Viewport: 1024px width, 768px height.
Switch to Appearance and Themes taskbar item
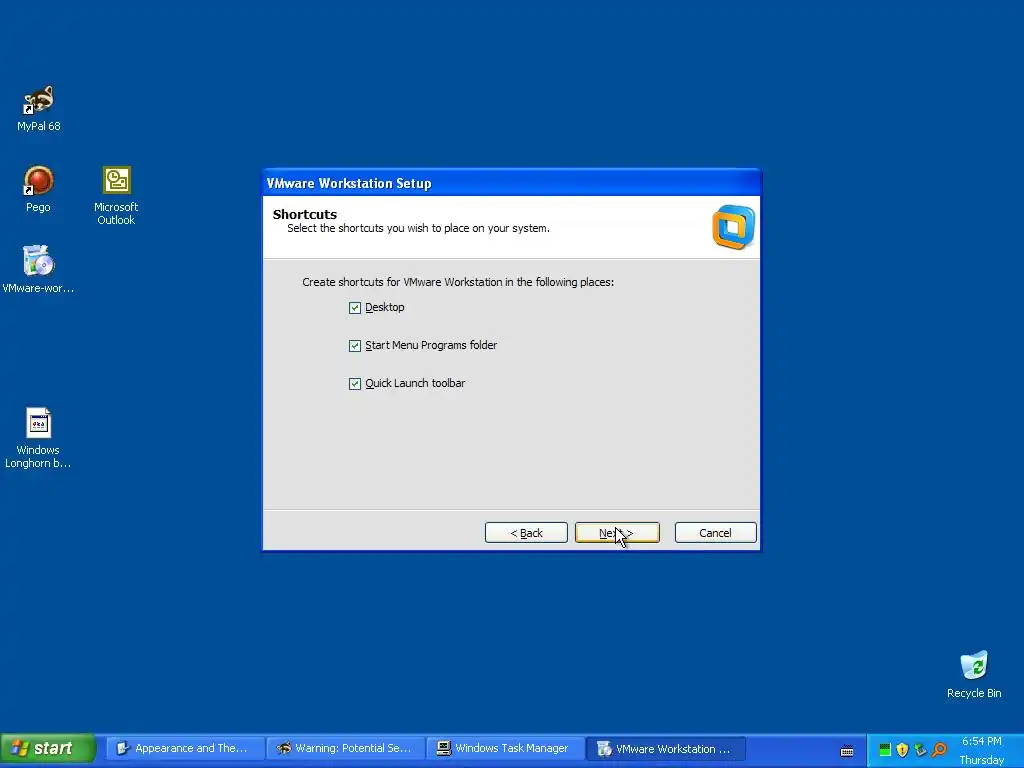coord(185,748)
